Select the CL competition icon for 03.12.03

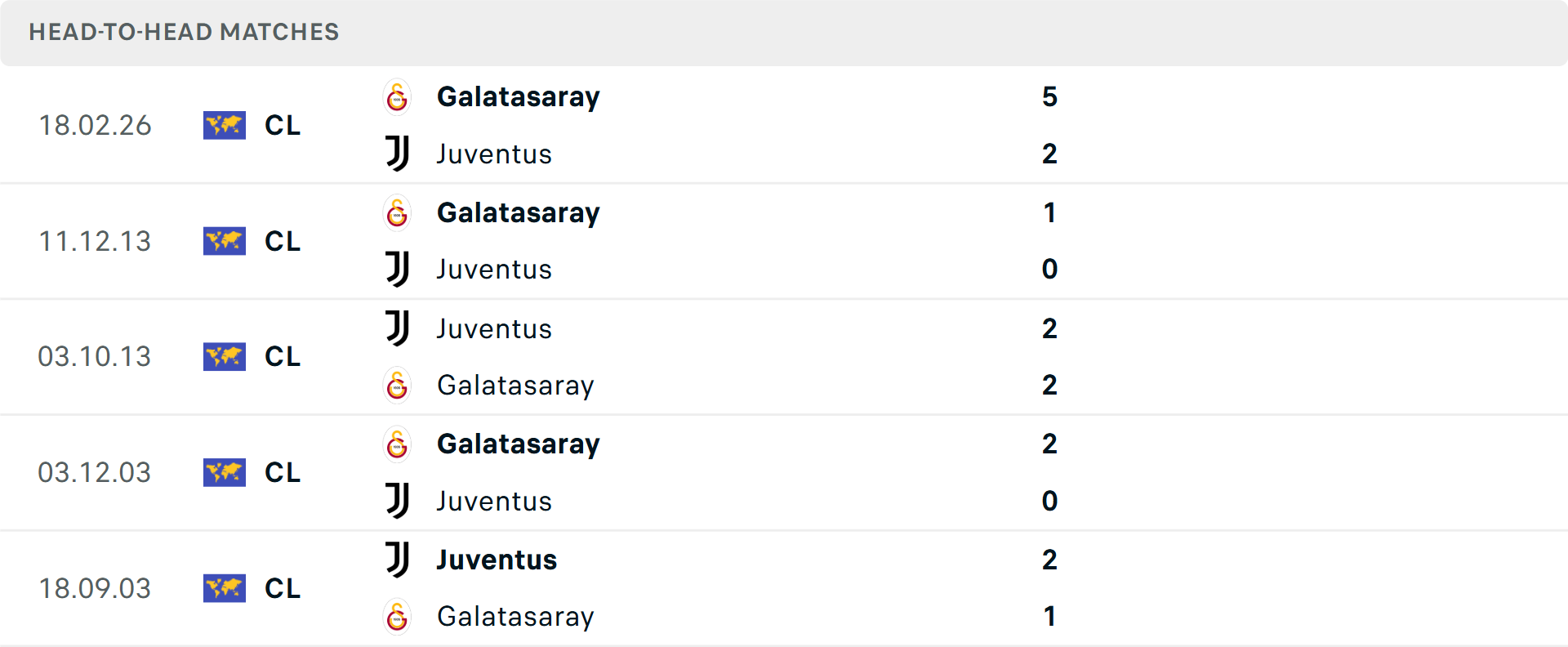[x=224, y=472]
